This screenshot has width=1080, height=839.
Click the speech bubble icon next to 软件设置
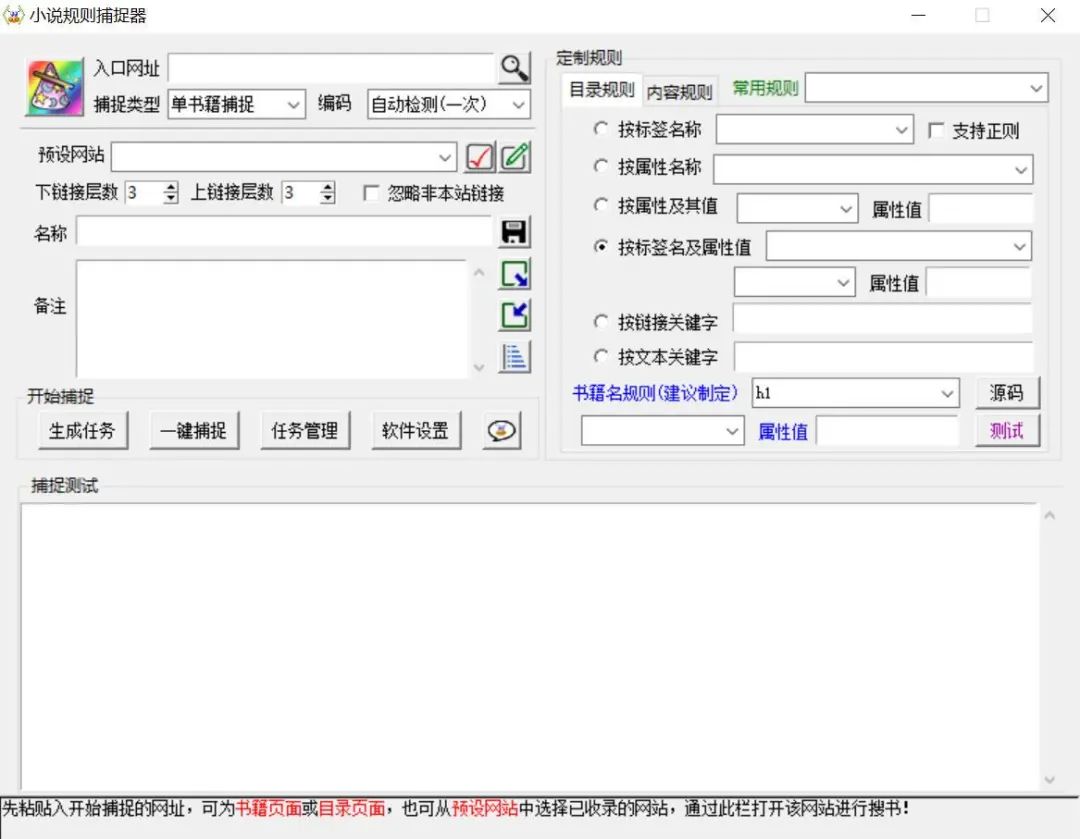pos(501,431)
